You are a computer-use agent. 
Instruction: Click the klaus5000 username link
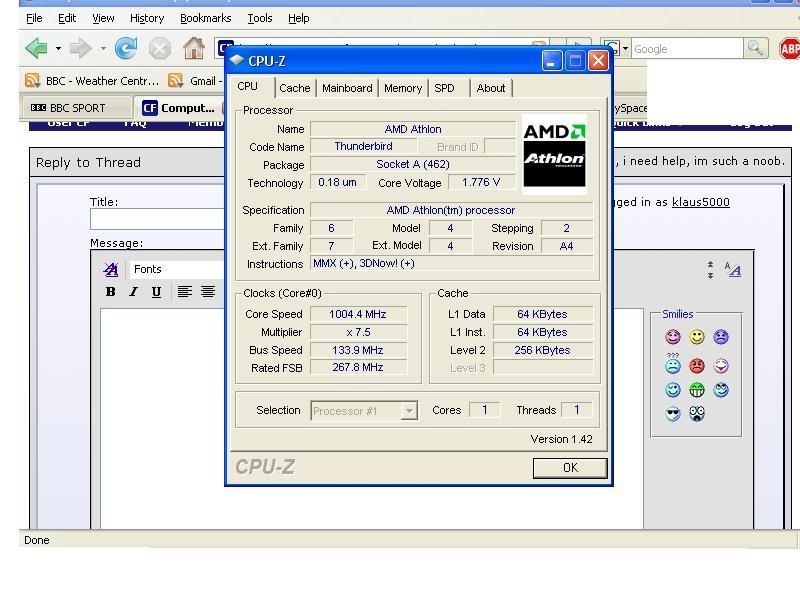pyautogui.click(x=700, y=202)
